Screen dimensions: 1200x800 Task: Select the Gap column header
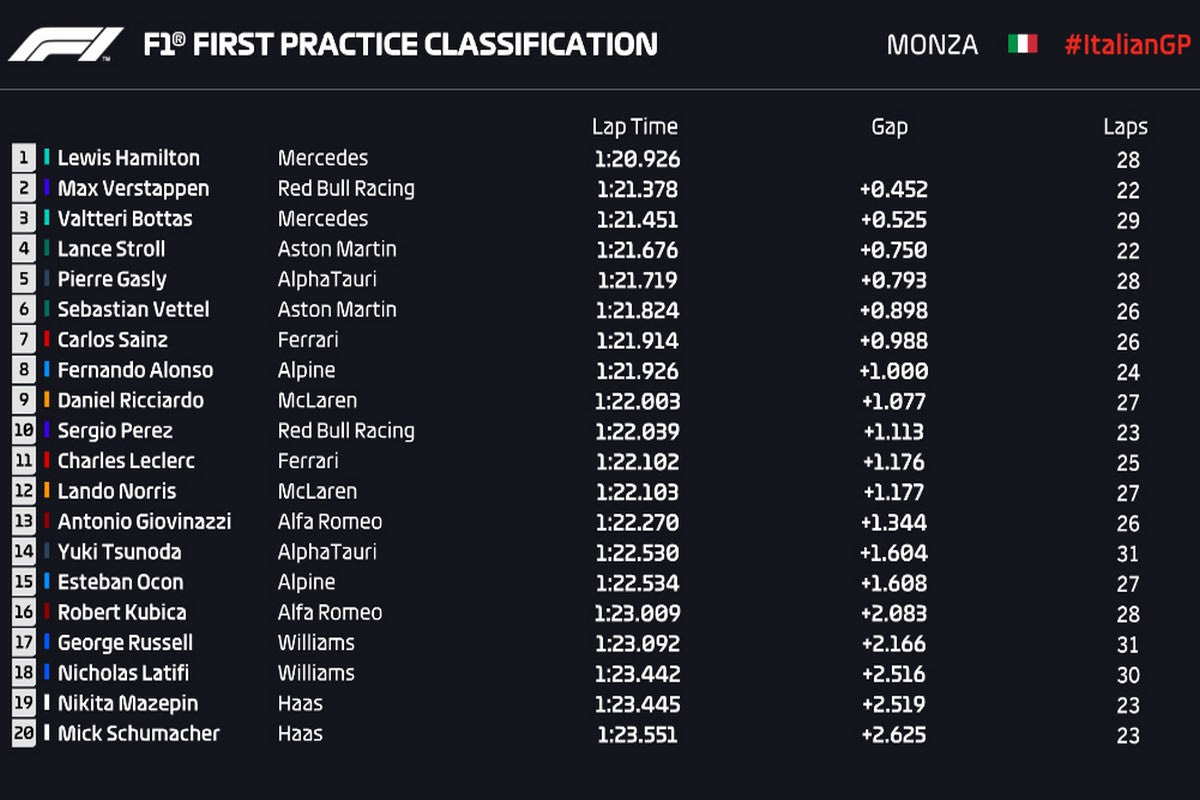click(889, 127)
